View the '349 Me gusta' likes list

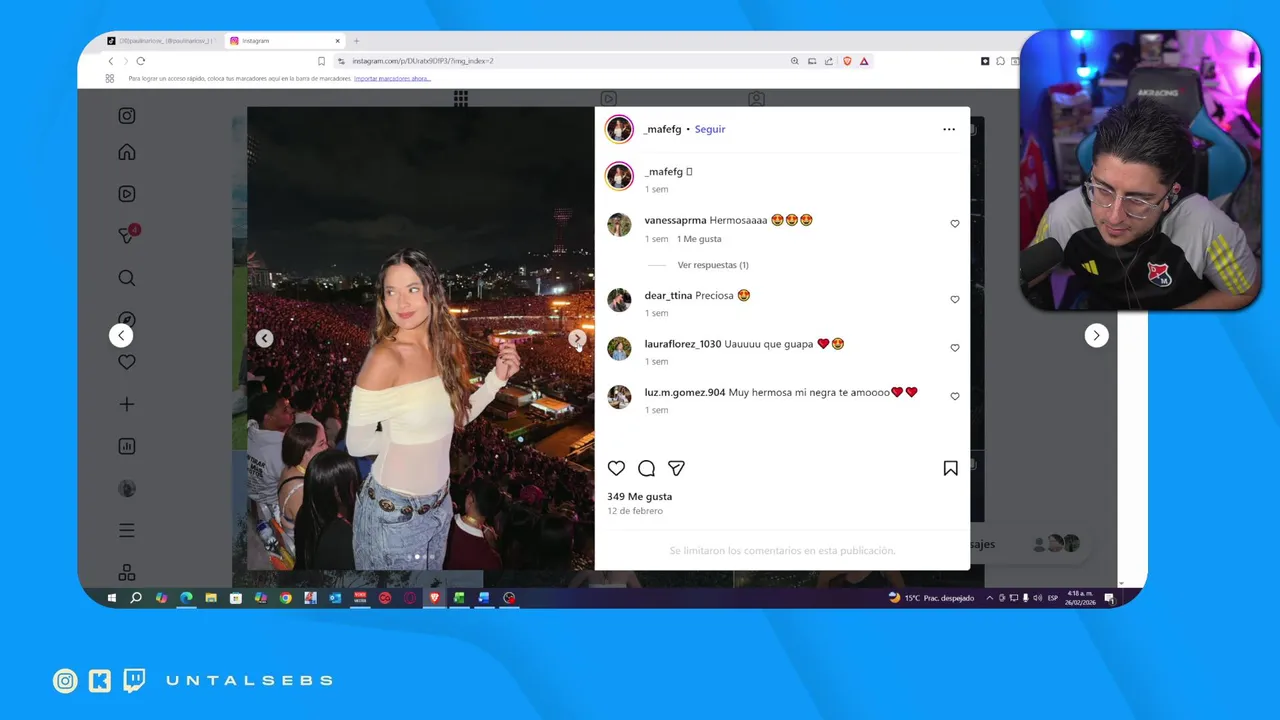640,497
